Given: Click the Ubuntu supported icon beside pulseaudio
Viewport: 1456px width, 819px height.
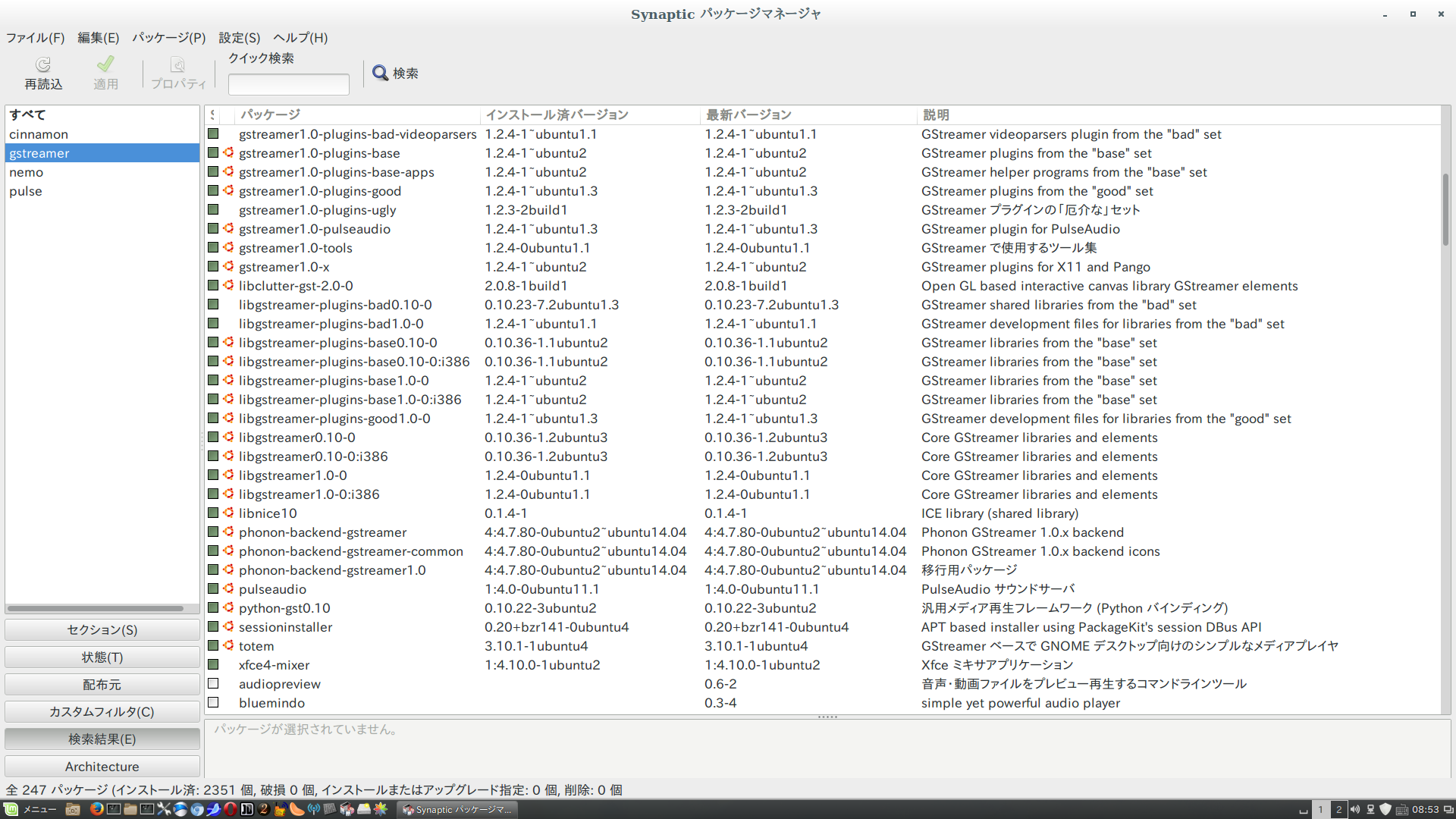Looking at the screenshot, I should coord(228,588).
